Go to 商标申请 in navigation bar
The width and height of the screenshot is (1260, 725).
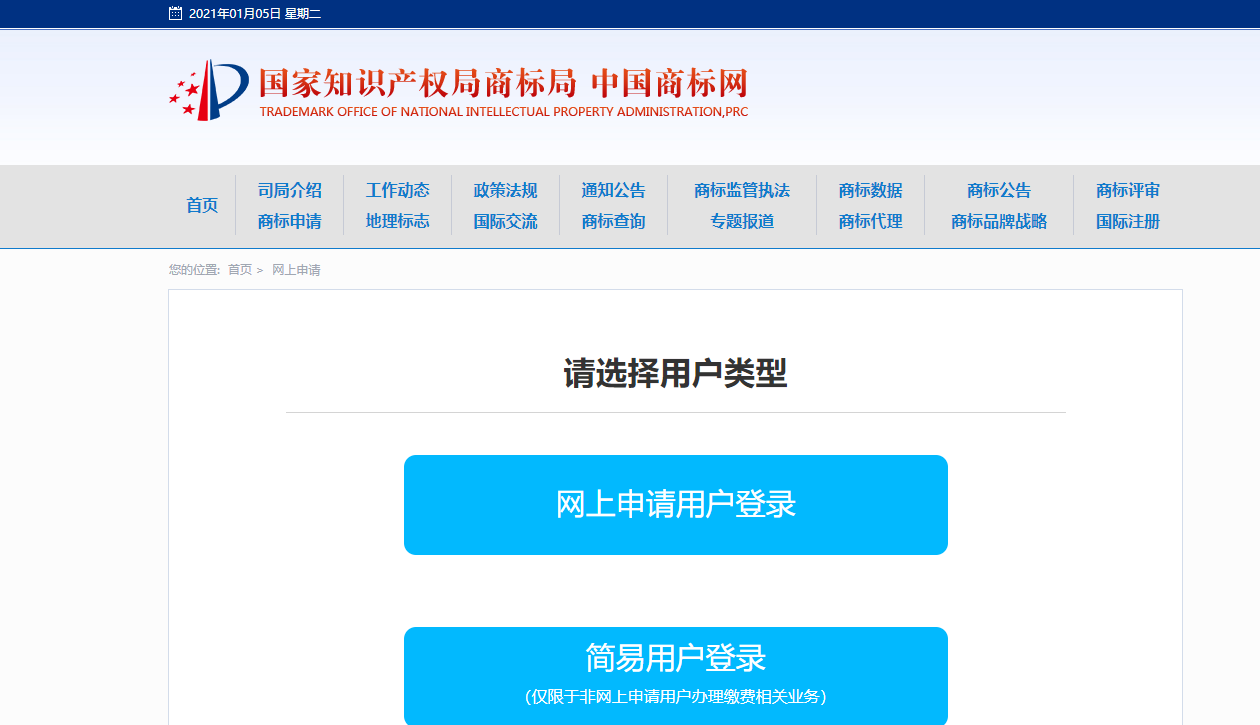(x=289, y=221)
